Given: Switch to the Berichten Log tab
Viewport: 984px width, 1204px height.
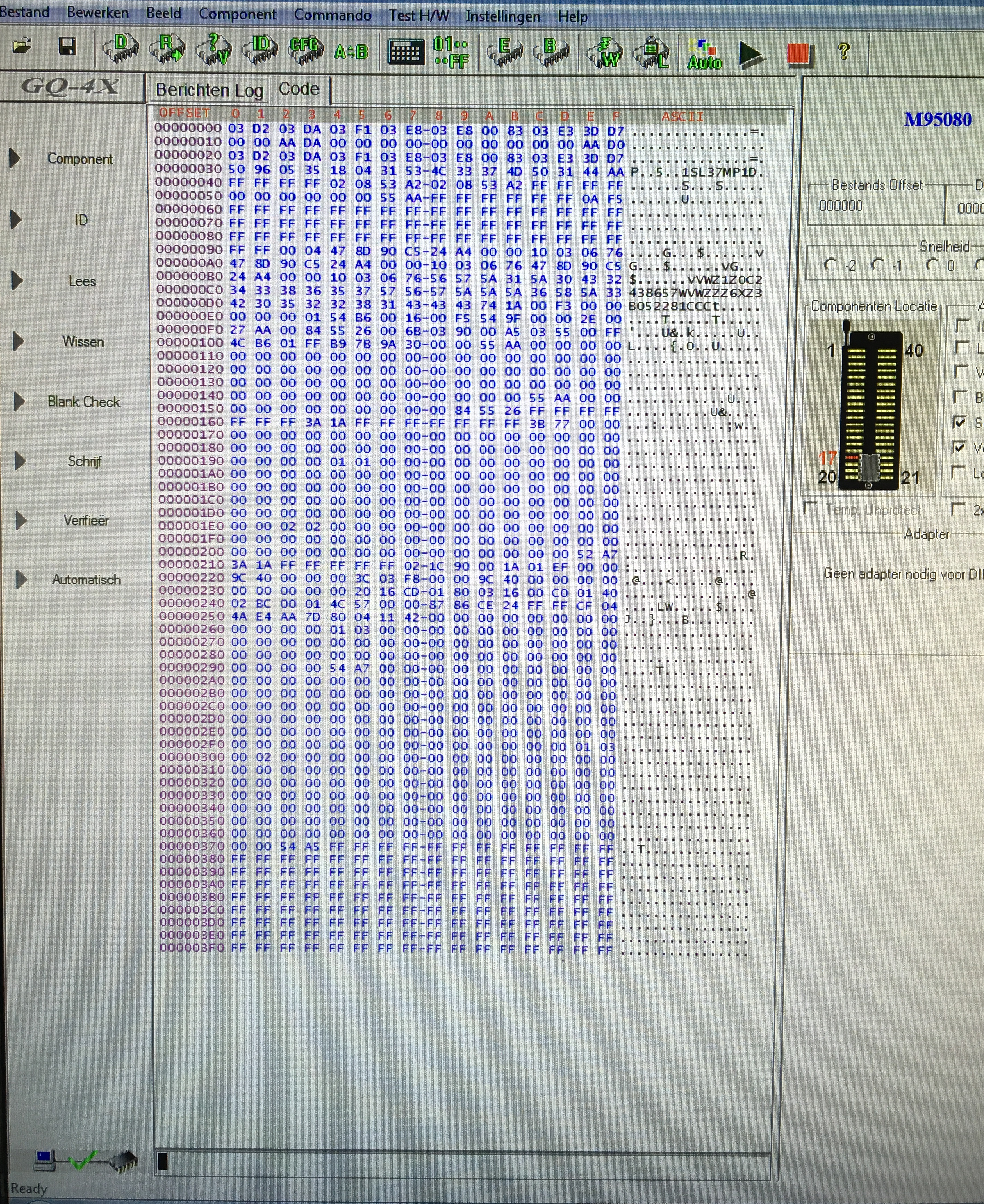Looking at the screenshot, I should [209, 90].
